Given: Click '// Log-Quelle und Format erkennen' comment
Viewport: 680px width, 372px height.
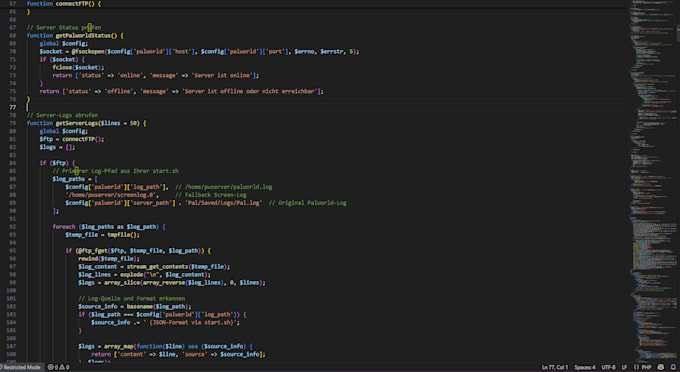Looking at the screenshot, I should [131, 298].
